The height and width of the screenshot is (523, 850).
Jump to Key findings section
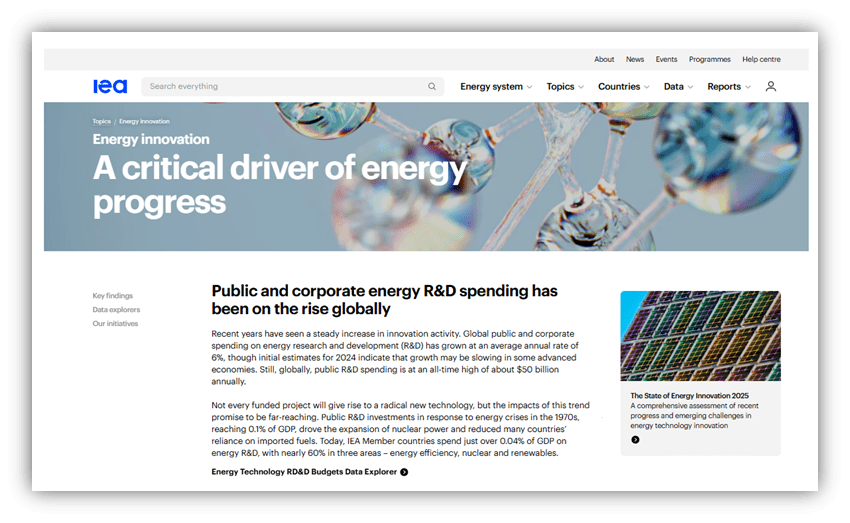(113, 296)
